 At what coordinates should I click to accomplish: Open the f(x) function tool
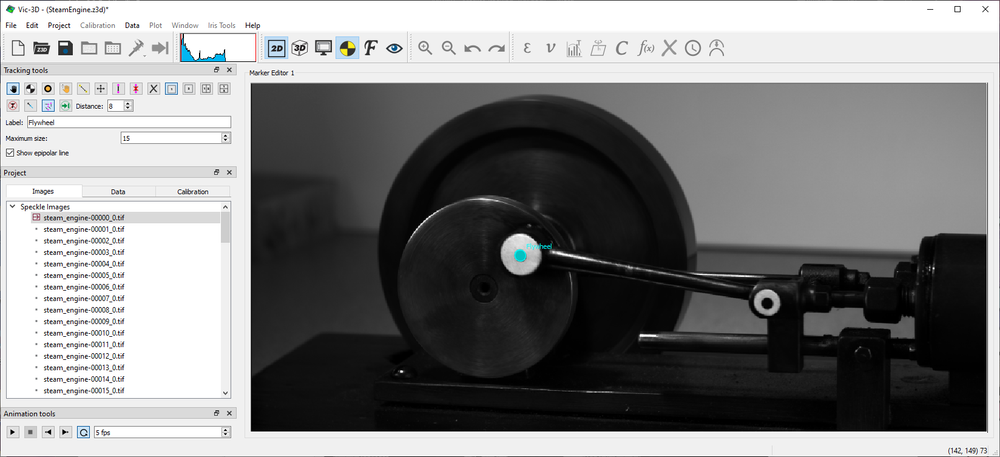645,48
